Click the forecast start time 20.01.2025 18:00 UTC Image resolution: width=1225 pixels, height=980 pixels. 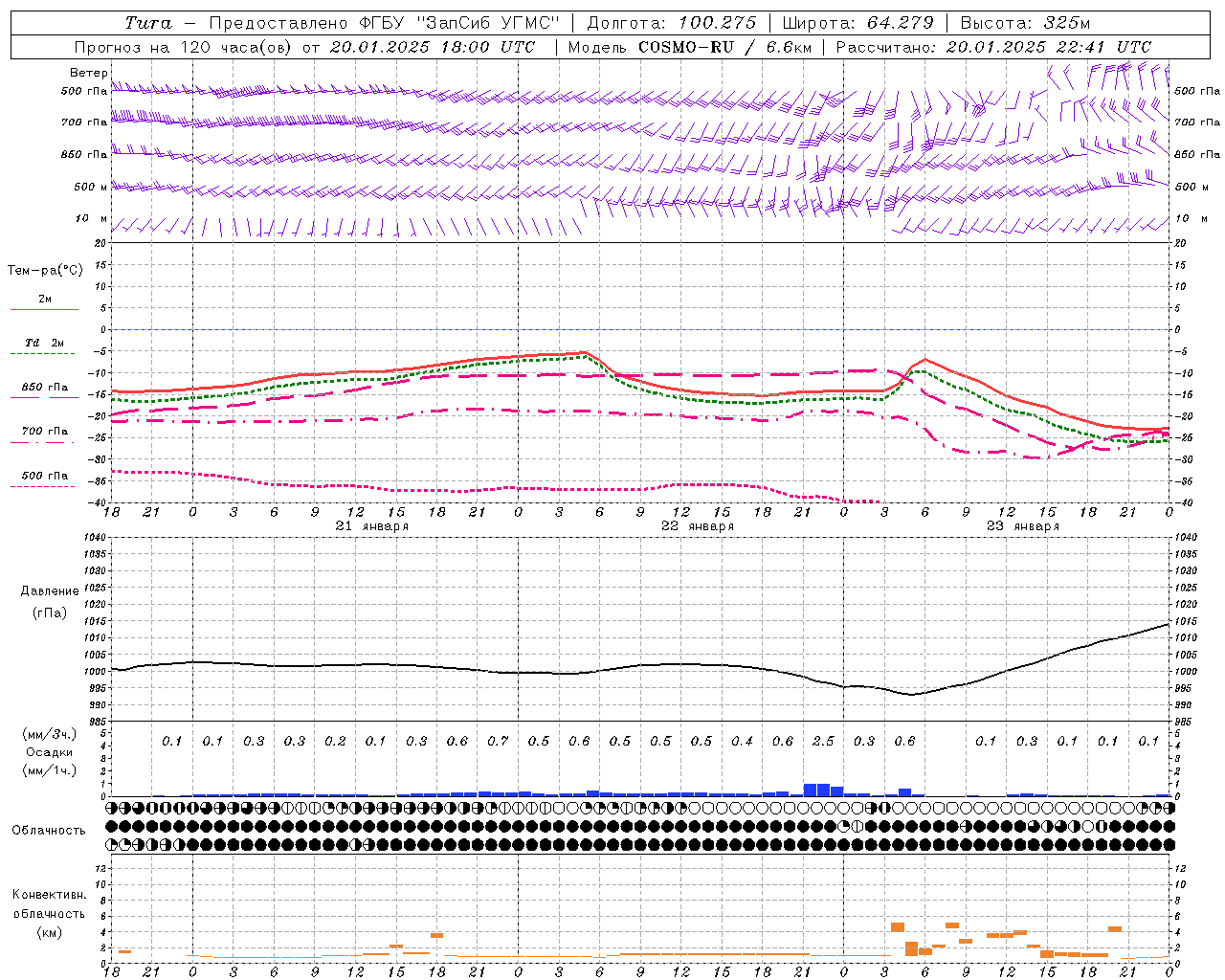click(433, 47)
